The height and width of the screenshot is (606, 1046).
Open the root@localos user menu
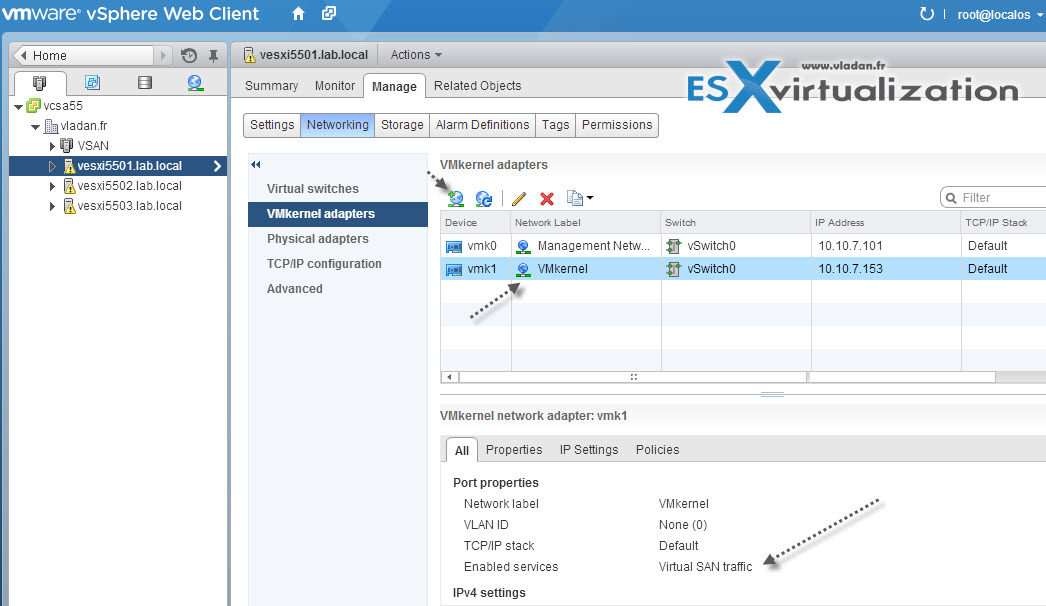click(999, 15)
